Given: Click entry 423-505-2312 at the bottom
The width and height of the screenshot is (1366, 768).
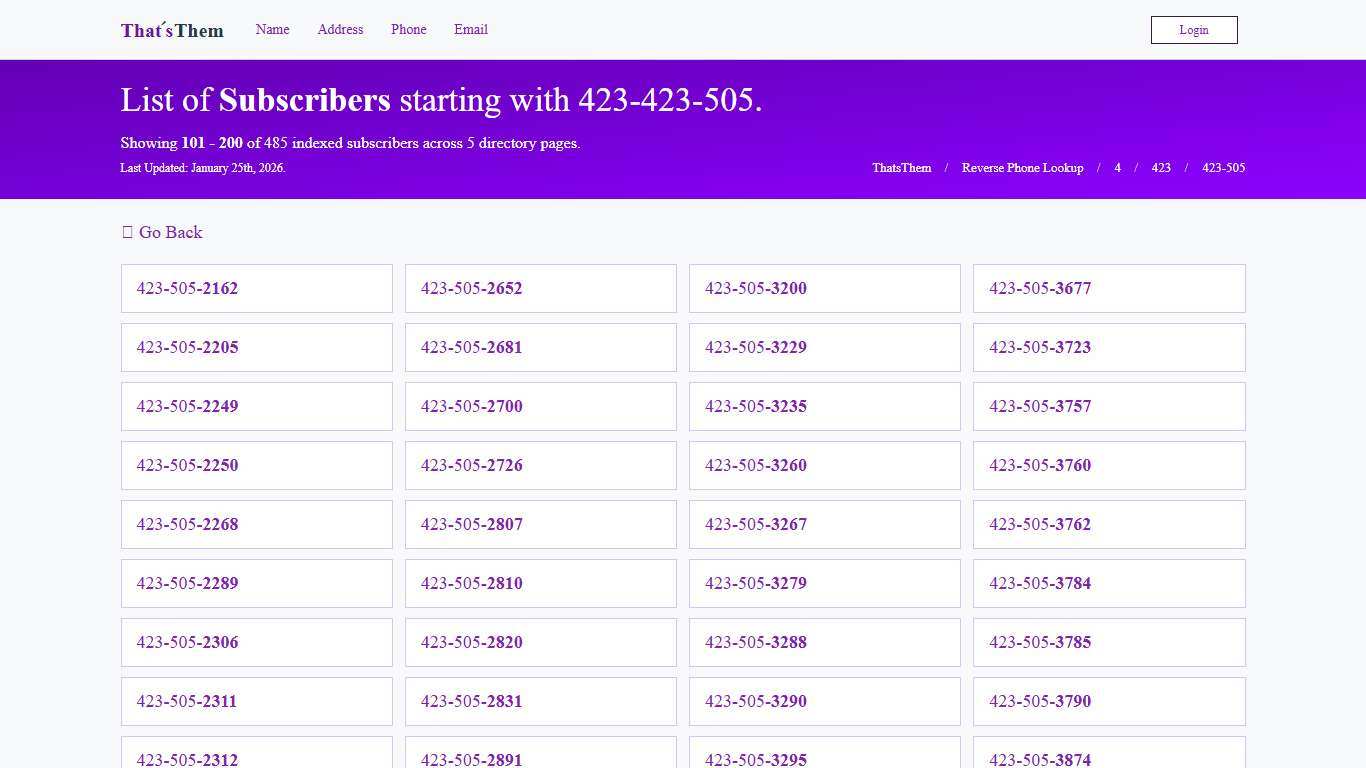Looking at the screenshot, I should [x=187, y=760].
